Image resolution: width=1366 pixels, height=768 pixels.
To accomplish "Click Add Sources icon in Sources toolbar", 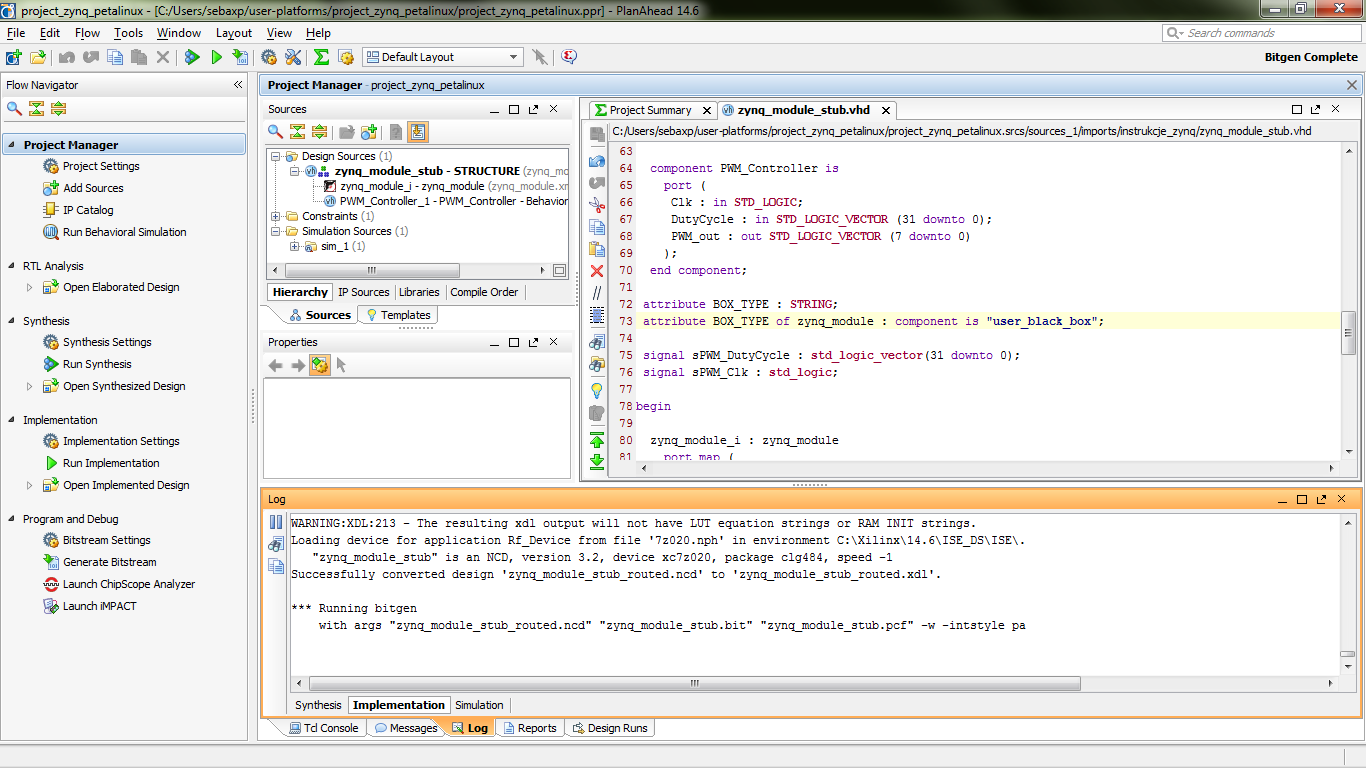I will tap(369, 131).
